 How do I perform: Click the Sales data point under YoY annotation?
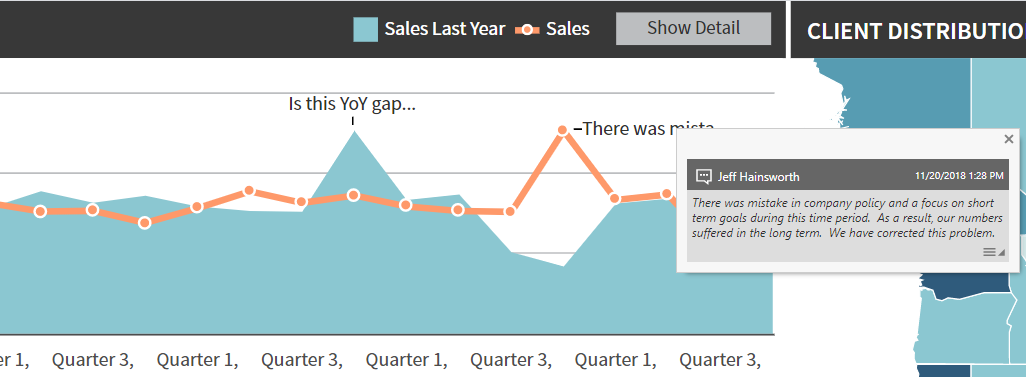pyautogui.click(x=353, y=194)
